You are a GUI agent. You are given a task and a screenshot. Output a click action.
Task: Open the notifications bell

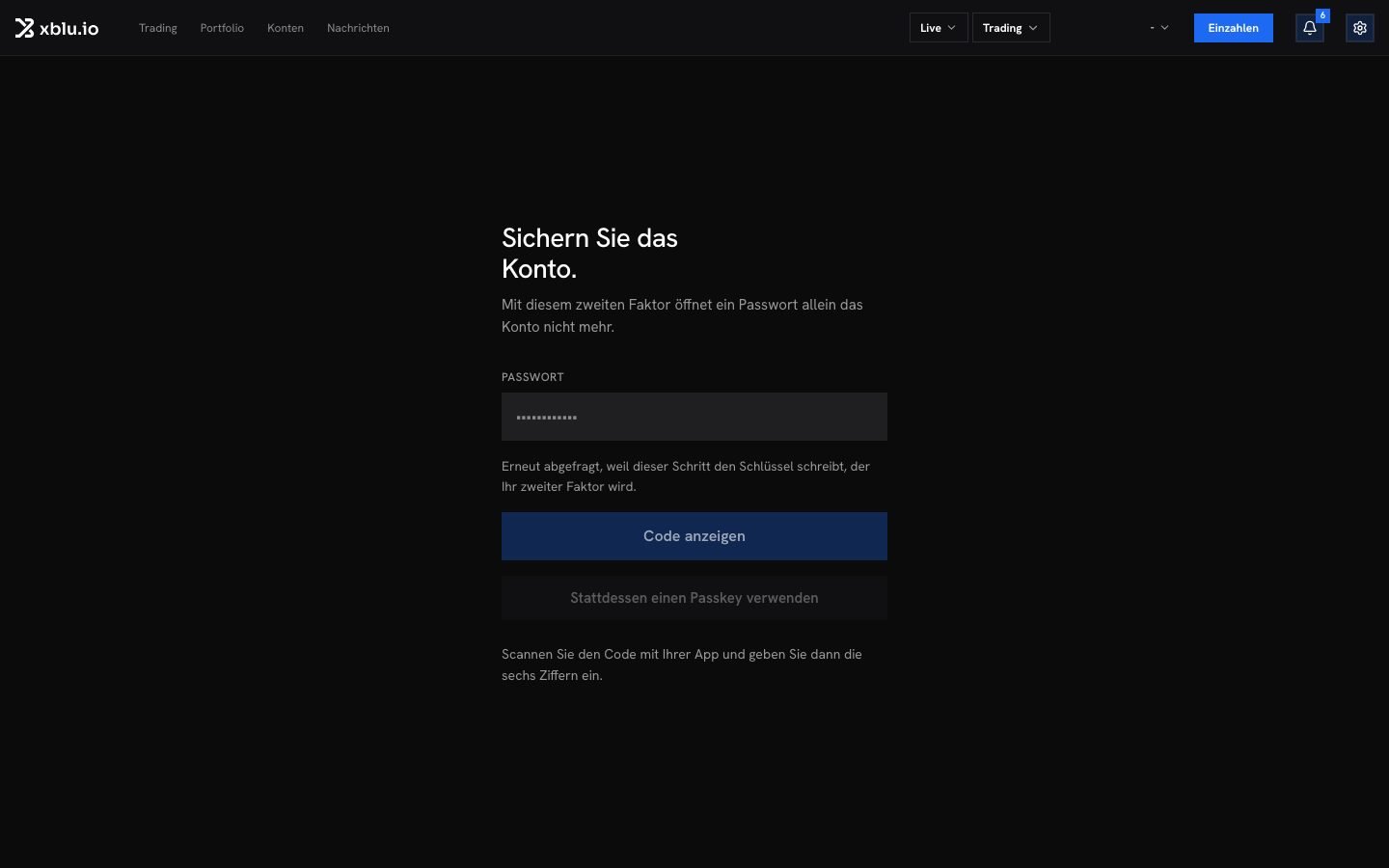(1309, 28)
